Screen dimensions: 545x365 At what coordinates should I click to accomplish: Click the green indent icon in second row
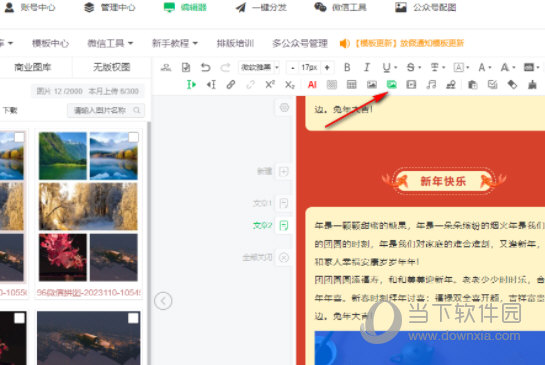click(191, 84)
